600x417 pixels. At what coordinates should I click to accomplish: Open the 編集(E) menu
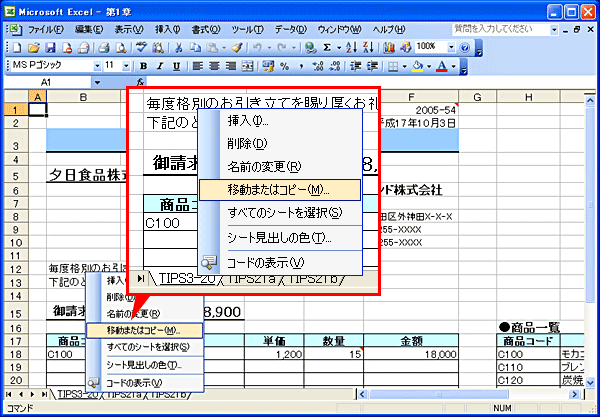89,29
